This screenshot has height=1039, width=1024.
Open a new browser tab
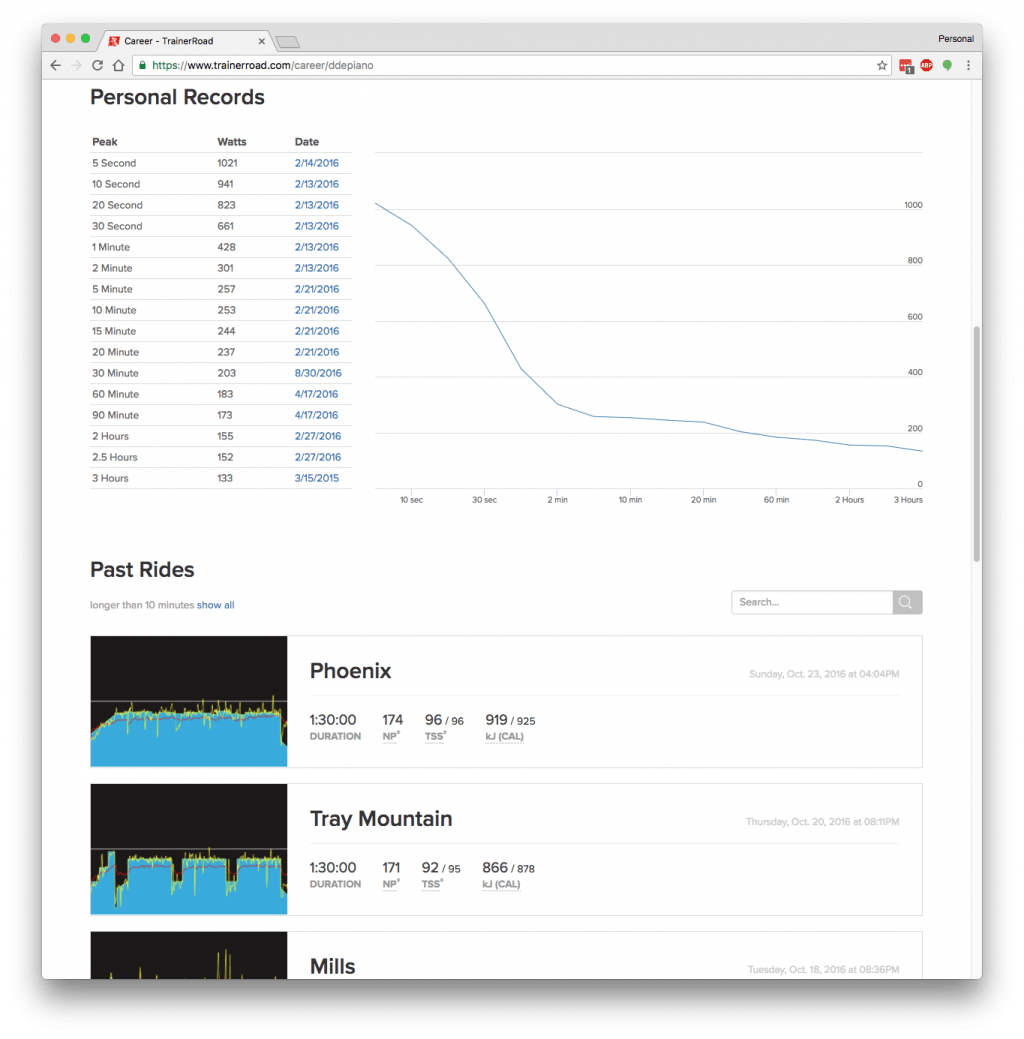coord(288,41)
